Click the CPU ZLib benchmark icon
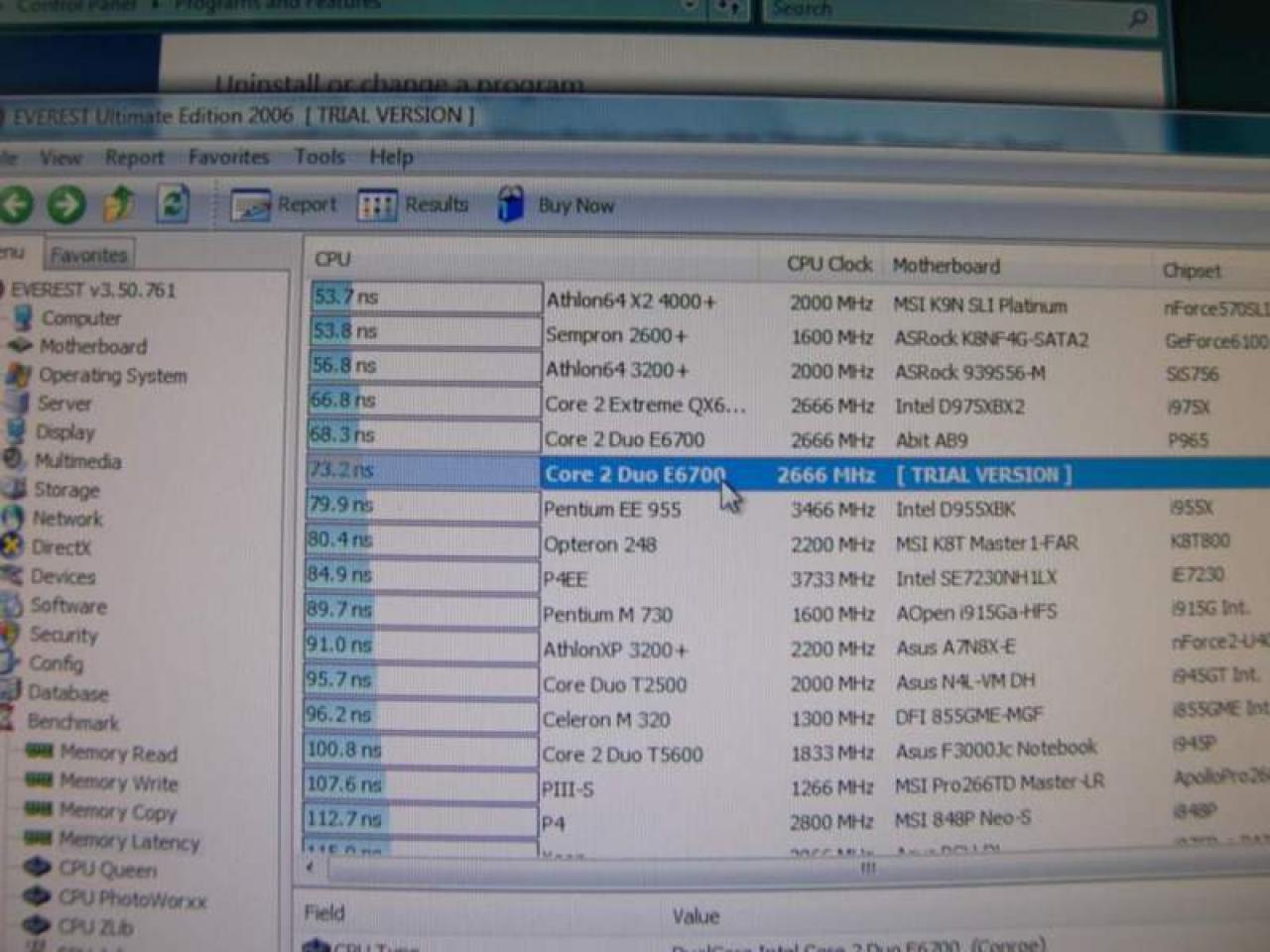The image size is (1270, 952). 37,925
